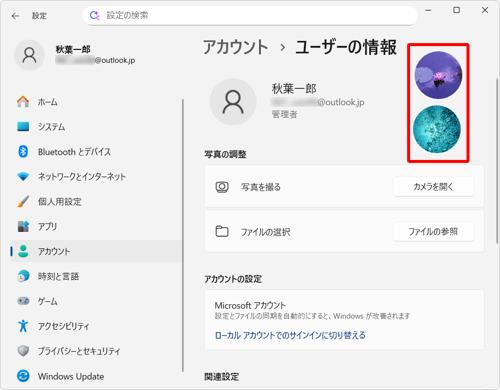Click the 管理者 role label
Viewport: 500px width, 390px height.
tap(284, 114)
